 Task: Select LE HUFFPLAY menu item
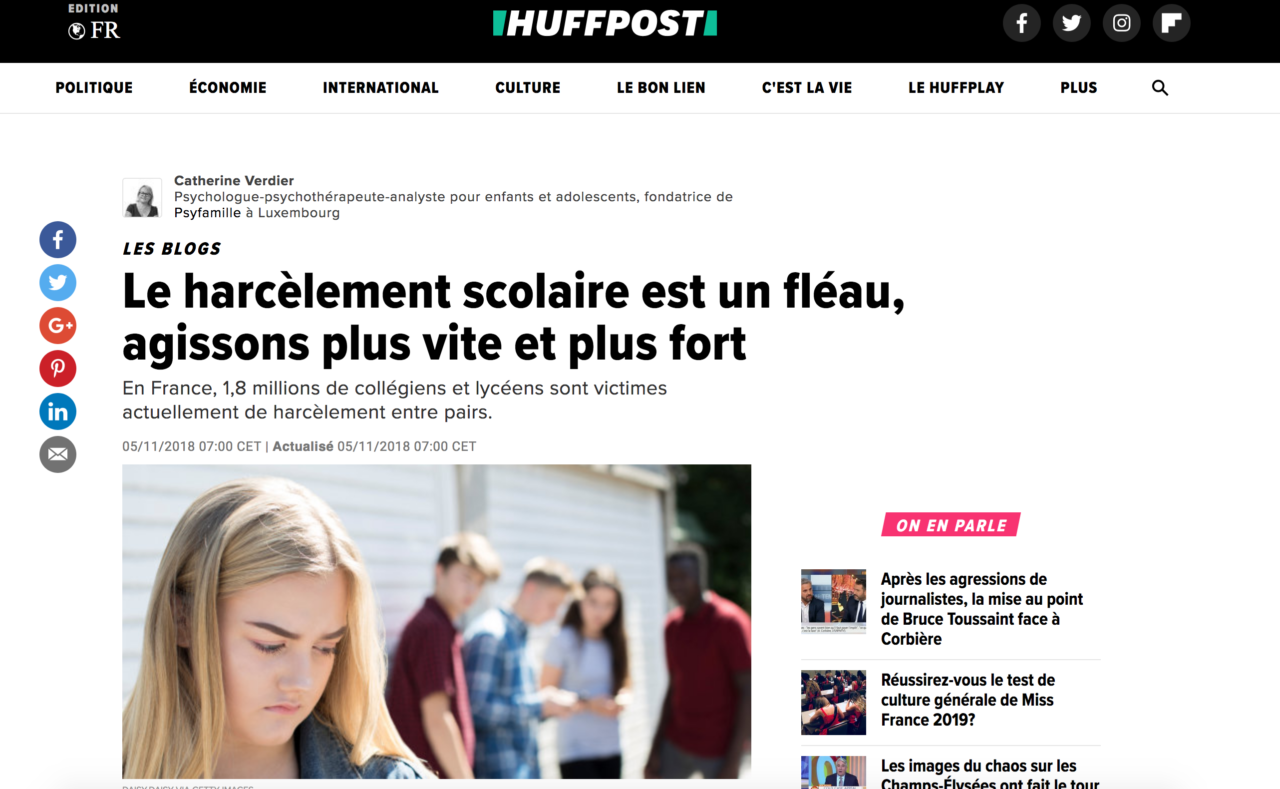pos(956,88)
